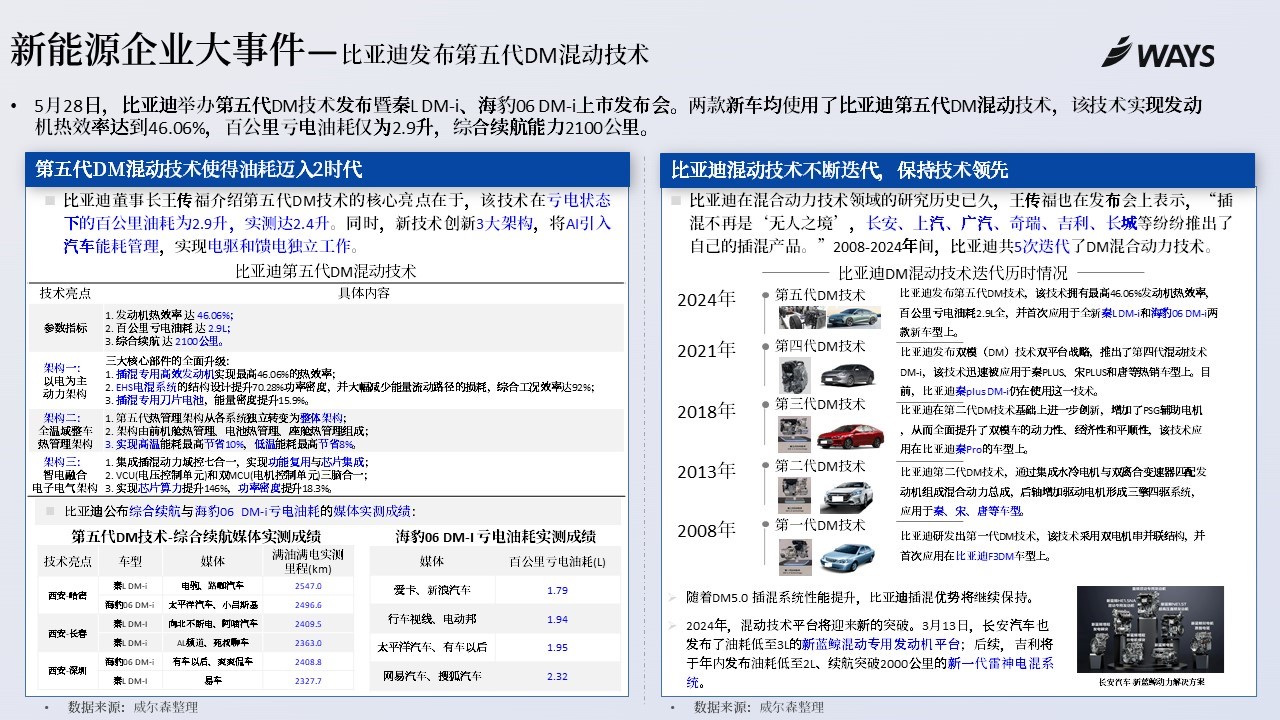Click the 2327.7 mileage value

[308, 680]
